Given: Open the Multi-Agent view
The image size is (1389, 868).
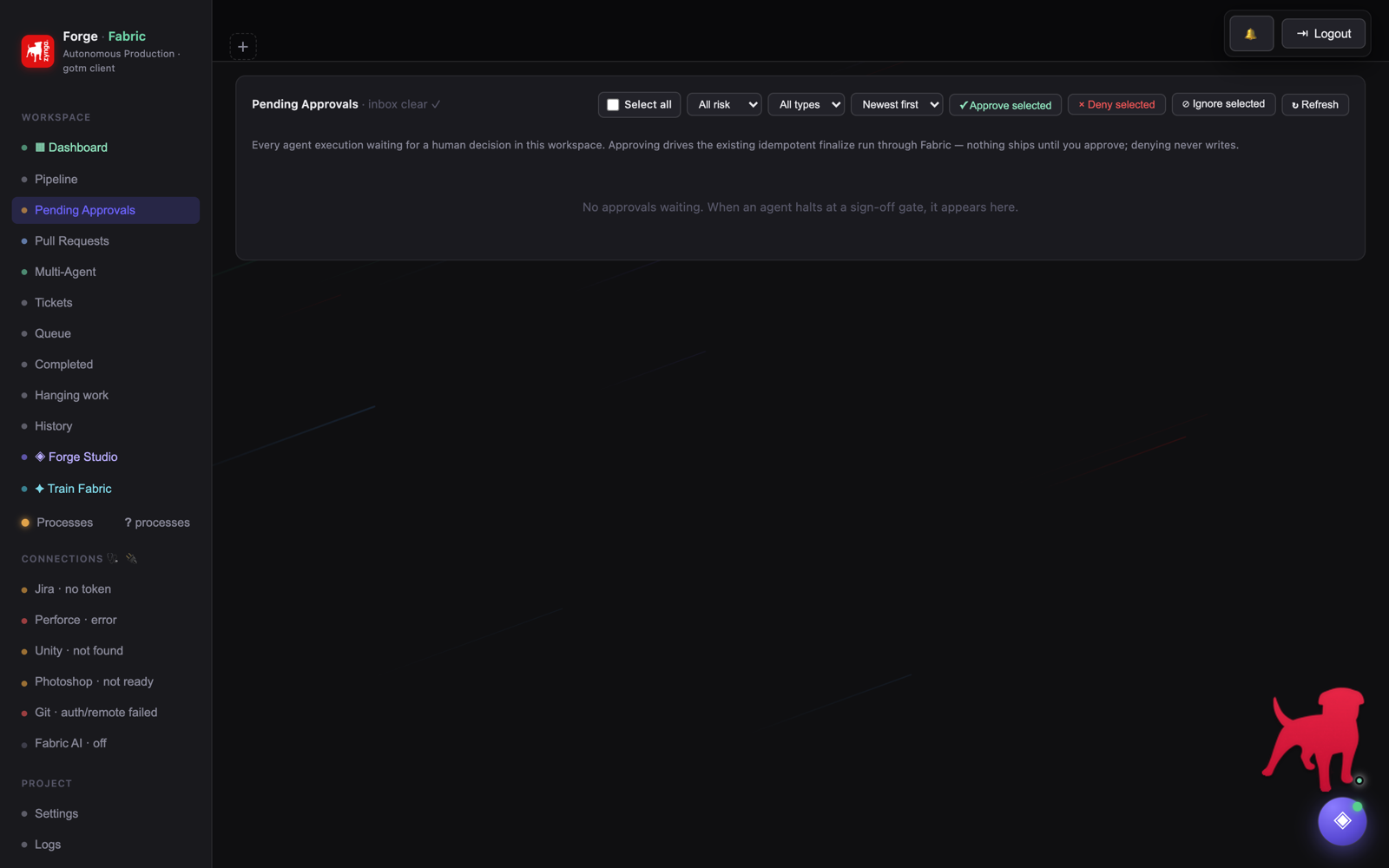Looking at the screenshot, I should 106,272.
